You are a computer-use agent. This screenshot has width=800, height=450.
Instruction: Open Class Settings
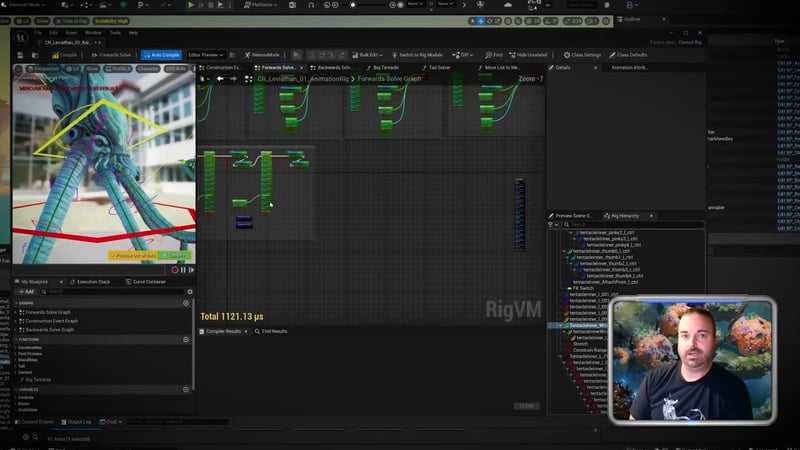[x=583, y=55]
